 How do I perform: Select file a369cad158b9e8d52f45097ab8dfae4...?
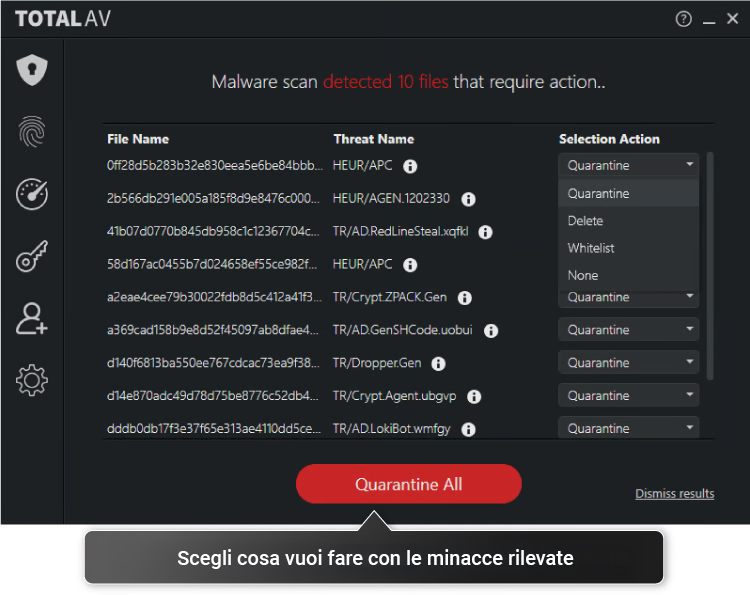point(212,330)
